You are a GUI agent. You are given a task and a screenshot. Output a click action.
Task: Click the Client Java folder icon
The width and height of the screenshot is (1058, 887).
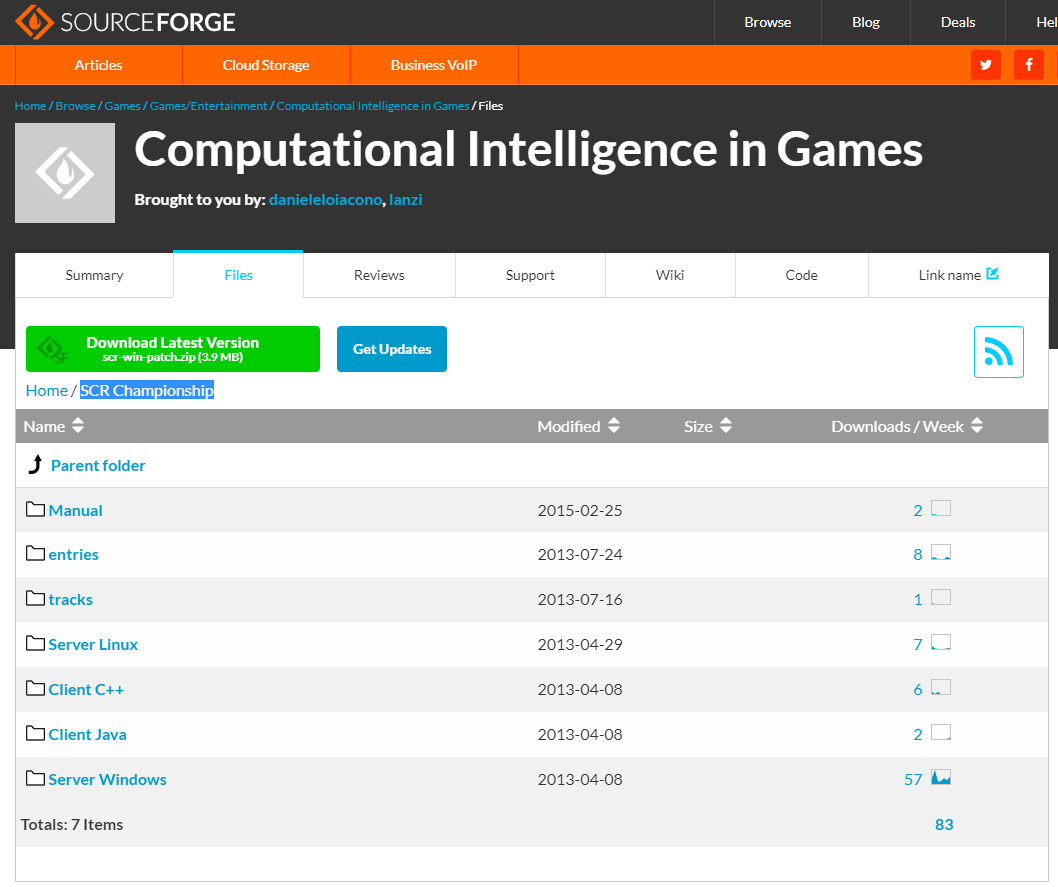pyautogui.click(x=36, y=733)
